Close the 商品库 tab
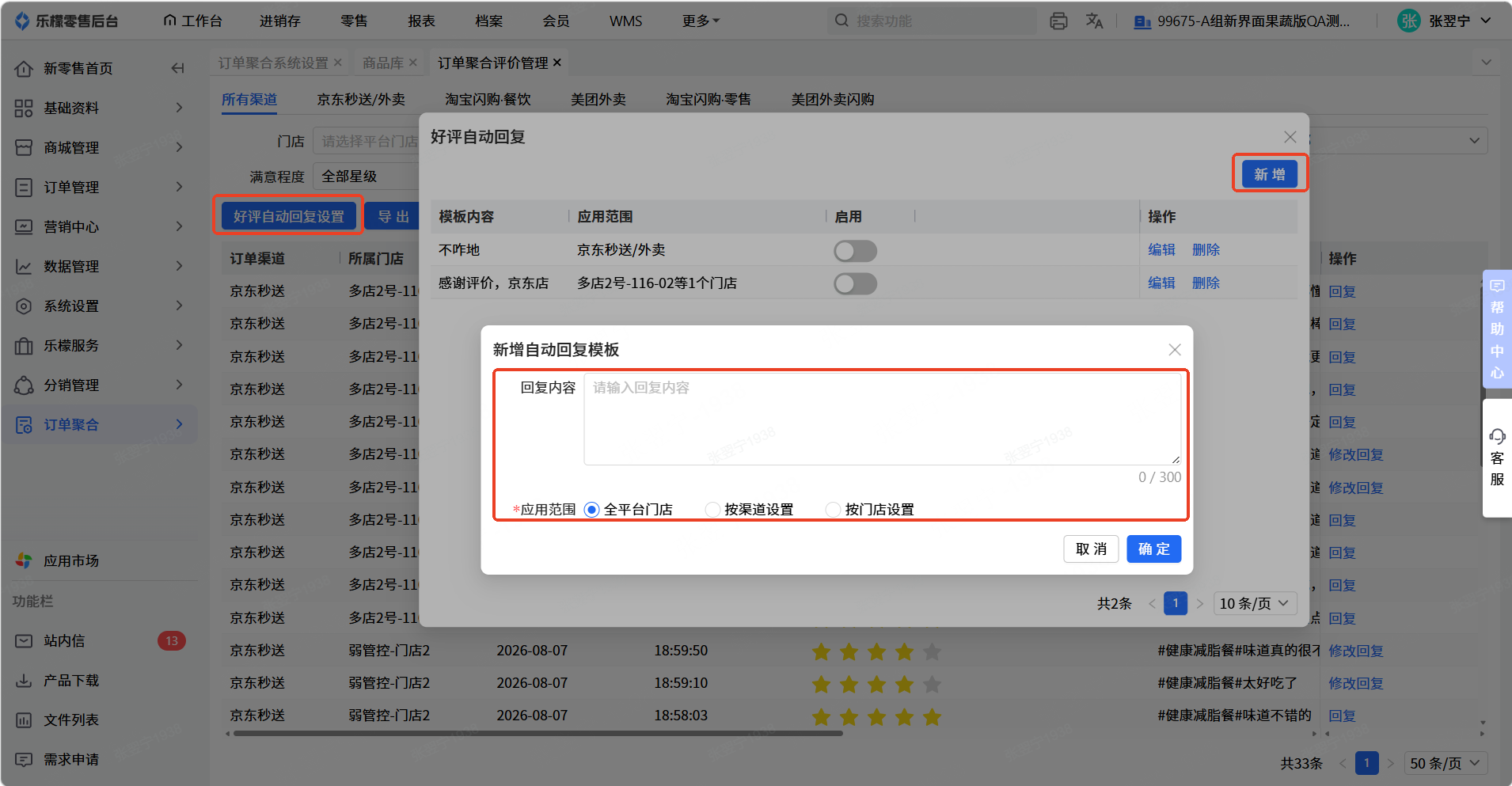 (413, 63)
